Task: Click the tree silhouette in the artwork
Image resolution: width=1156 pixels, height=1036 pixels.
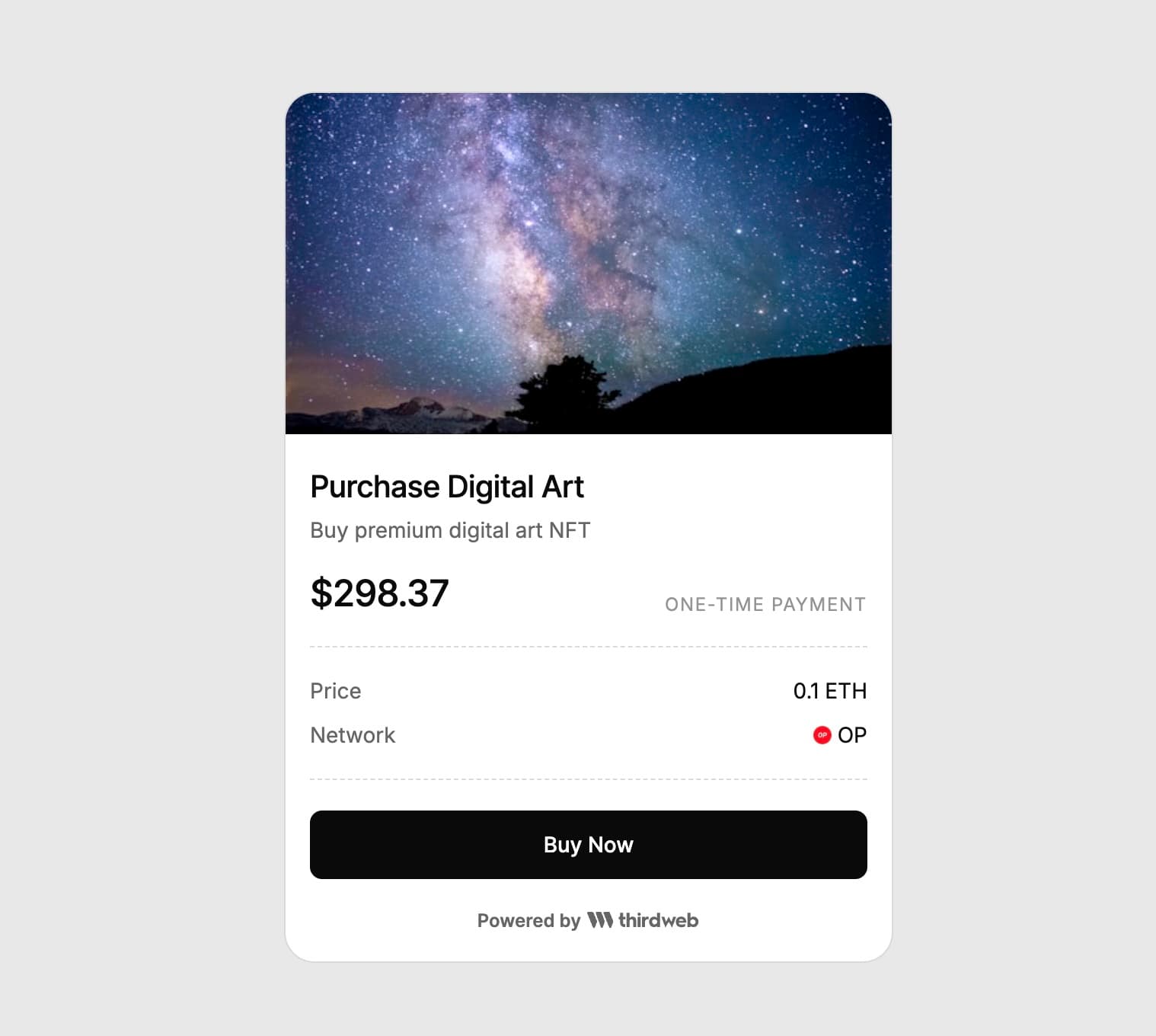Action: [565, 390]
